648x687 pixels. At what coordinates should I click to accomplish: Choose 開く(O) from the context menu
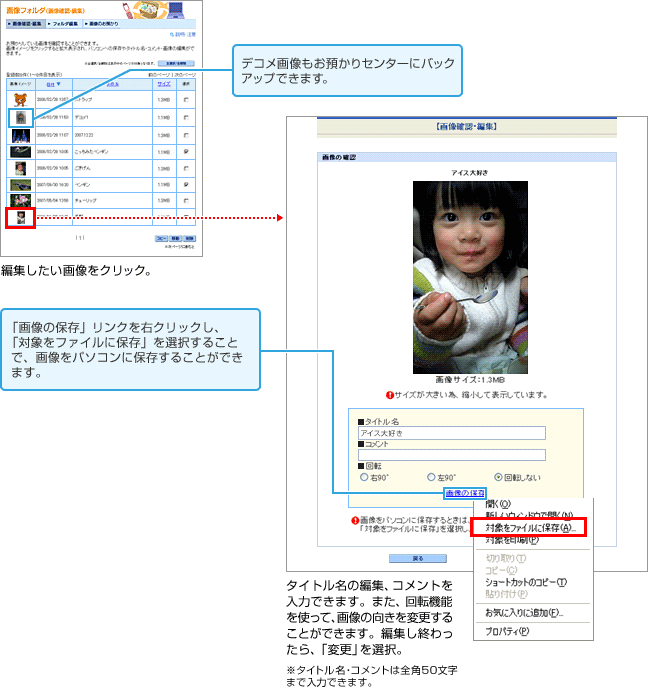499,504
